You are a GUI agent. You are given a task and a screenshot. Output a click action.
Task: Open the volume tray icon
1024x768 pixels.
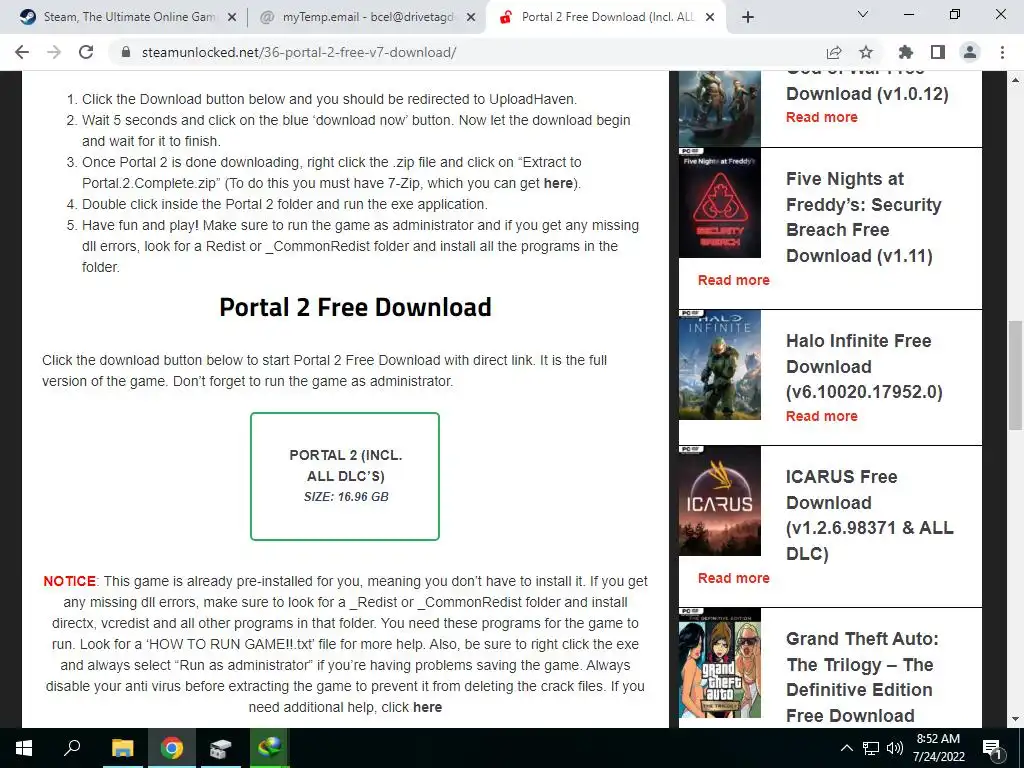[895, 748]
